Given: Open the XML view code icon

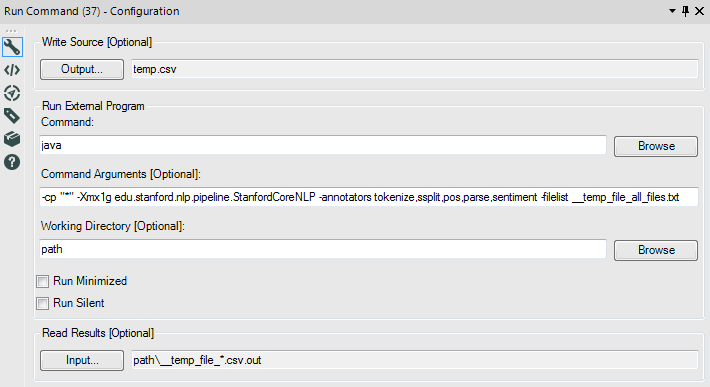Looking at the screenshot, I should coord(12,70).
